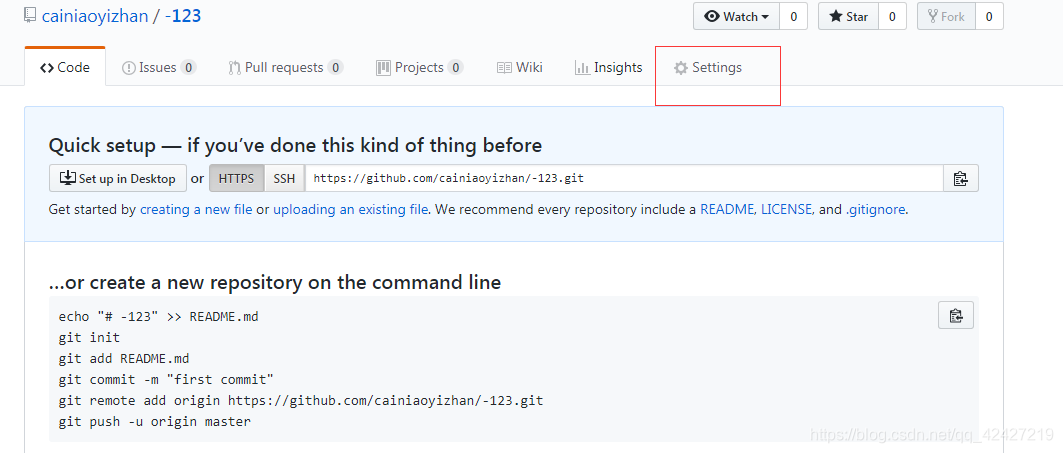Copy the command-line snippet with its clipboard icon
Image resolution: width=1063 pixels, height=453 pixels.
click(x=956, y=315)
